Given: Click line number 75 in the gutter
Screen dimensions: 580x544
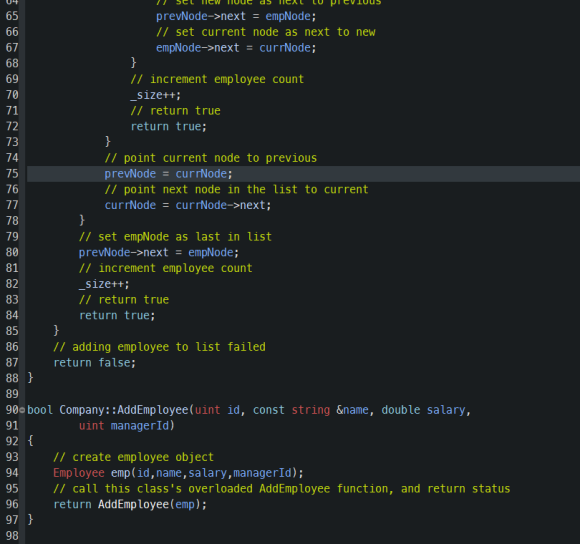Looking at the screenshot, I should click(x=12, y=174).
